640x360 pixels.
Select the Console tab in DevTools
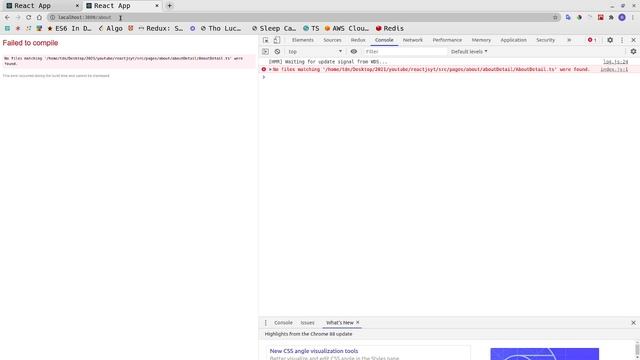pyautogui.click(x=384, y=40)
